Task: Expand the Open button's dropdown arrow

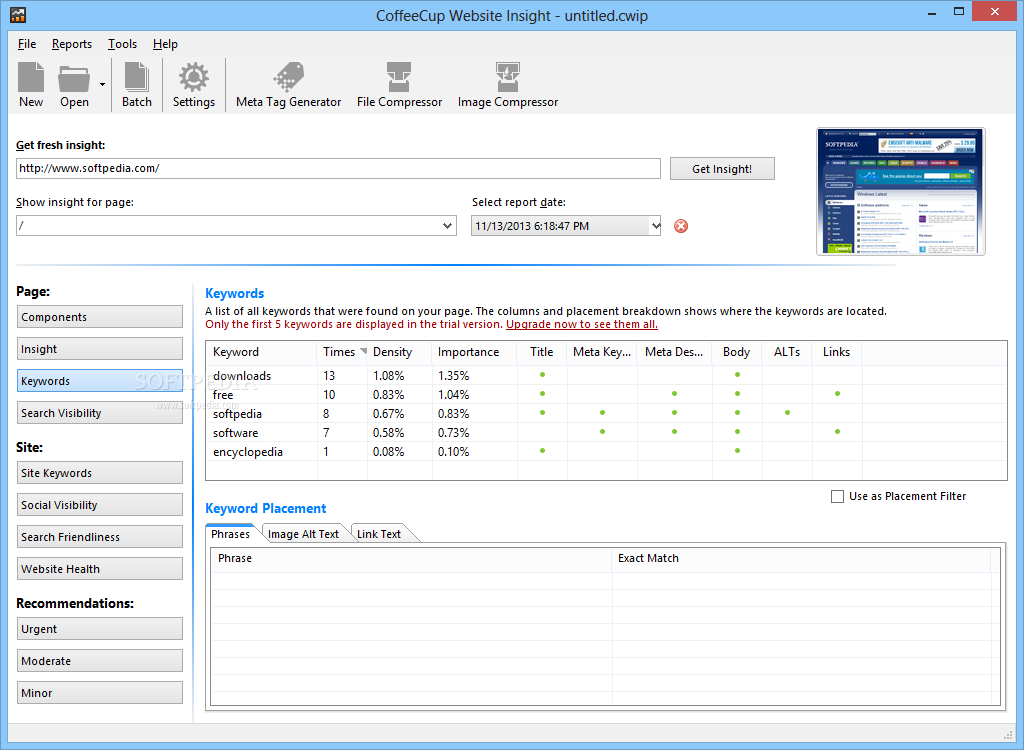Action: [x=103, y=85]
